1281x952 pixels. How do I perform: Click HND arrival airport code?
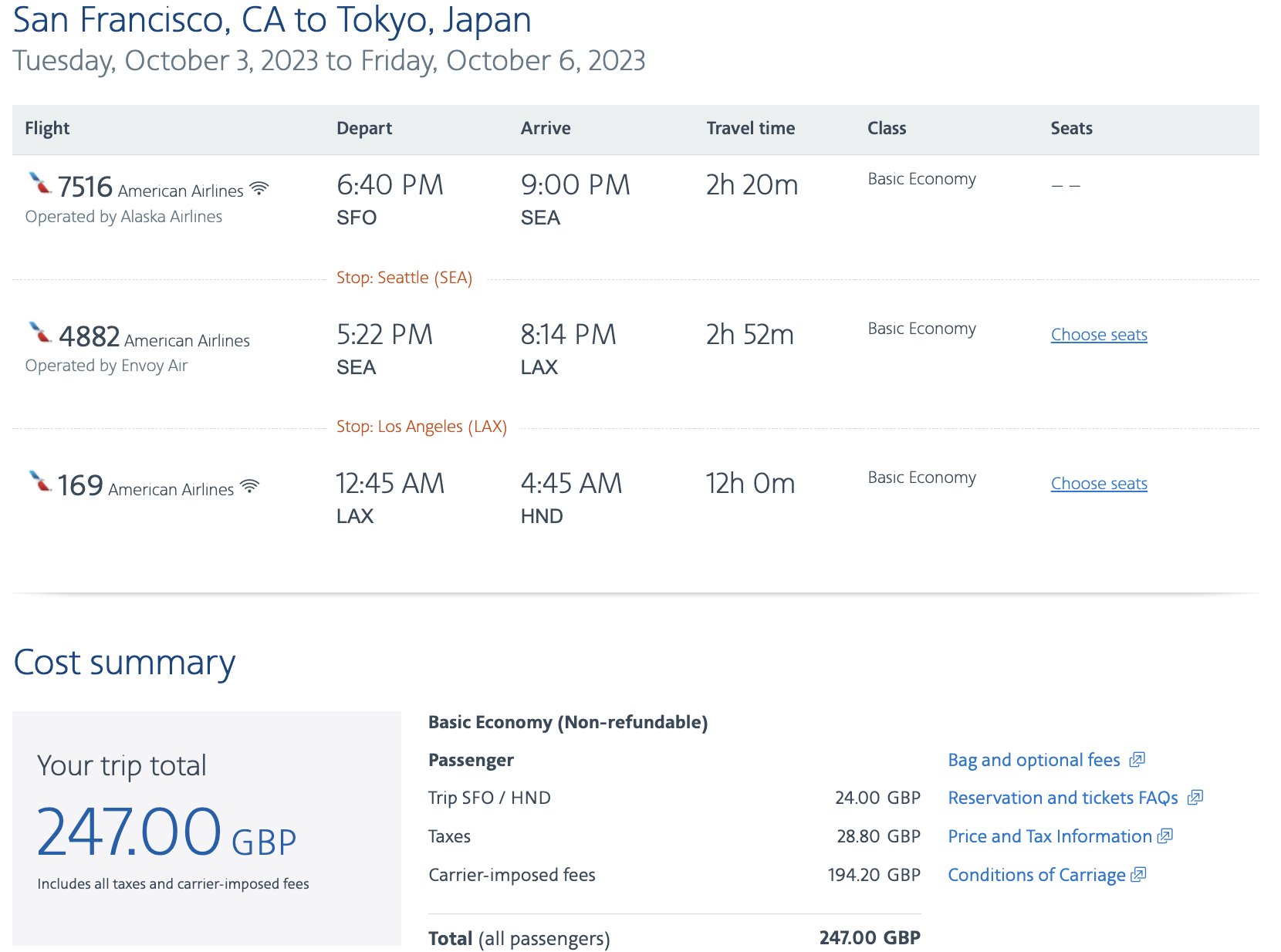pos(542,516)
